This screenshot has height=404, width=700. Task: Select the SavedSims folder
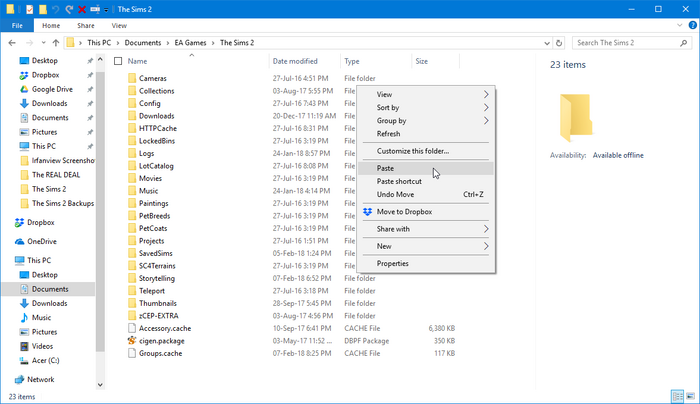[155, 254]
